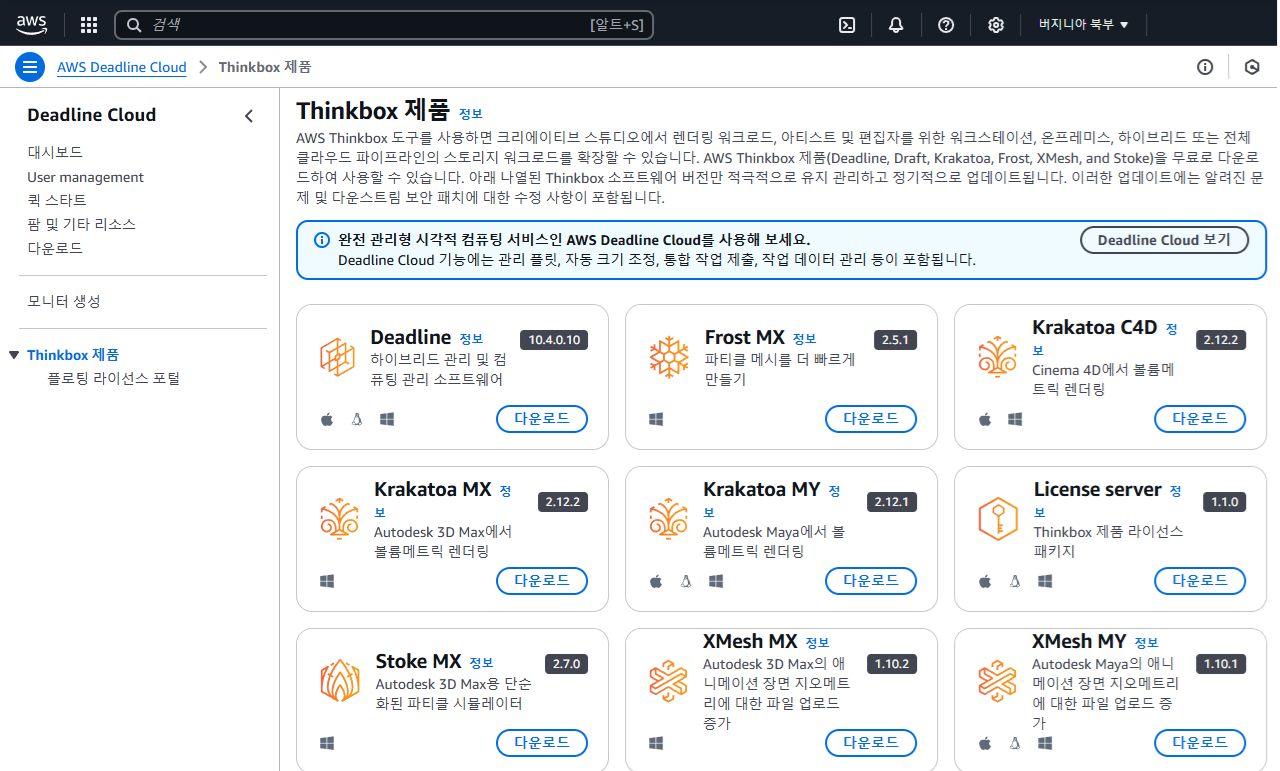Click the Apple icon on Krakatoa C4D card
The image size is (1280, 771).
click(x=985, y=419)
